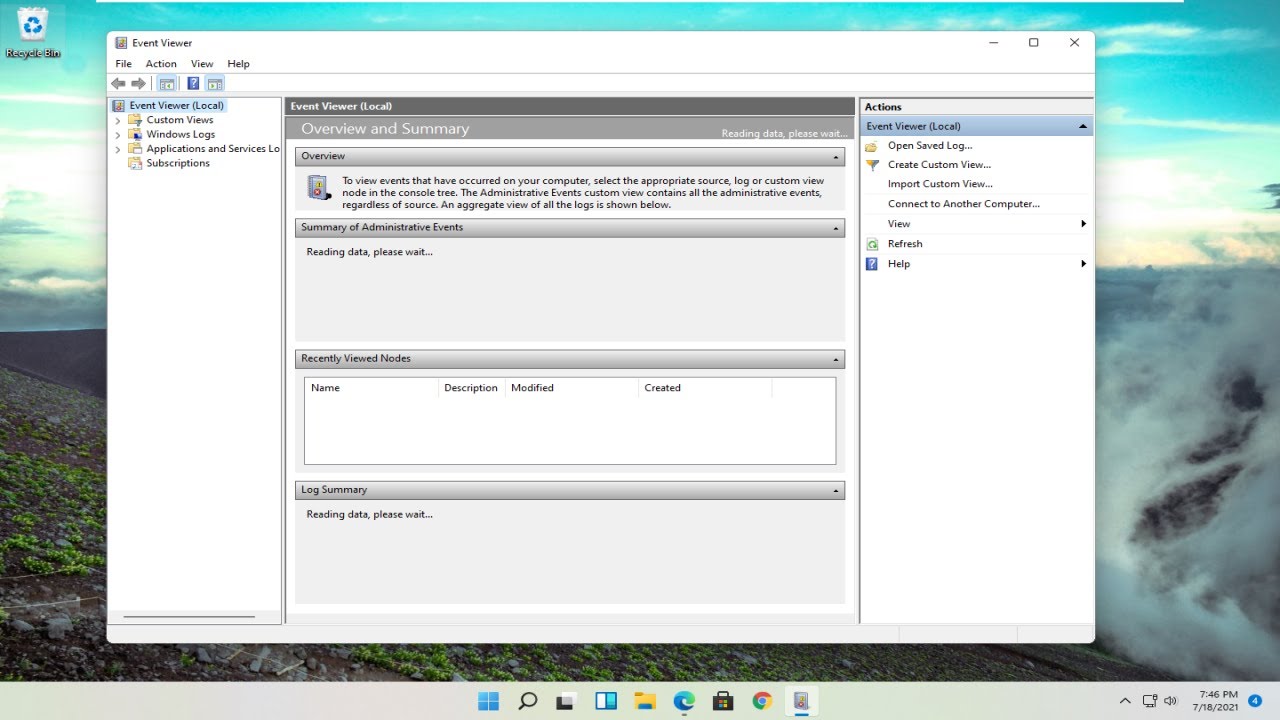The image size is (1280, 720).
Task: Open the Microsoft Edge taskbar icon
Action: (x=684, y=701)
